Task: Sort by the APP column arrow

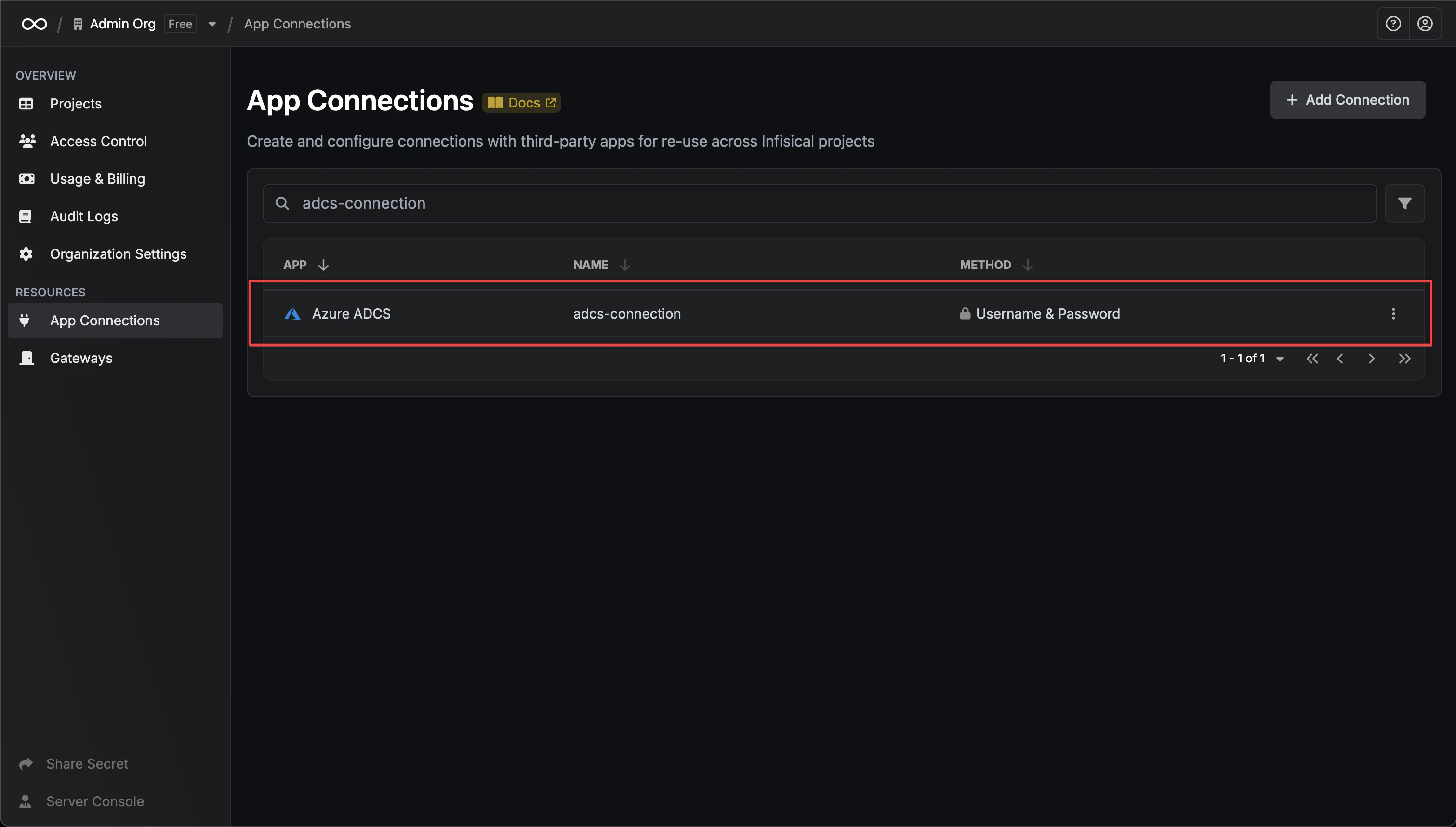Action: pos(324,265)
